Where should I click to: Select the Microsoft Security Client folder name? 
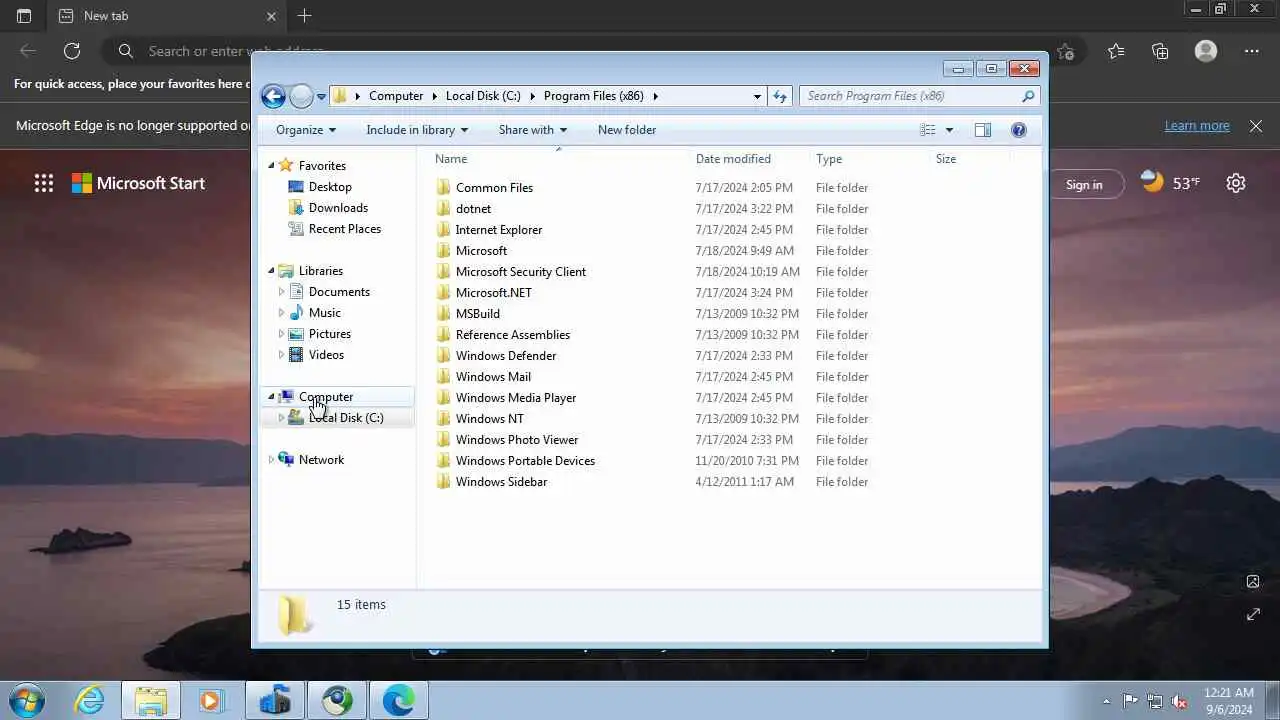[x=521, y=272]
